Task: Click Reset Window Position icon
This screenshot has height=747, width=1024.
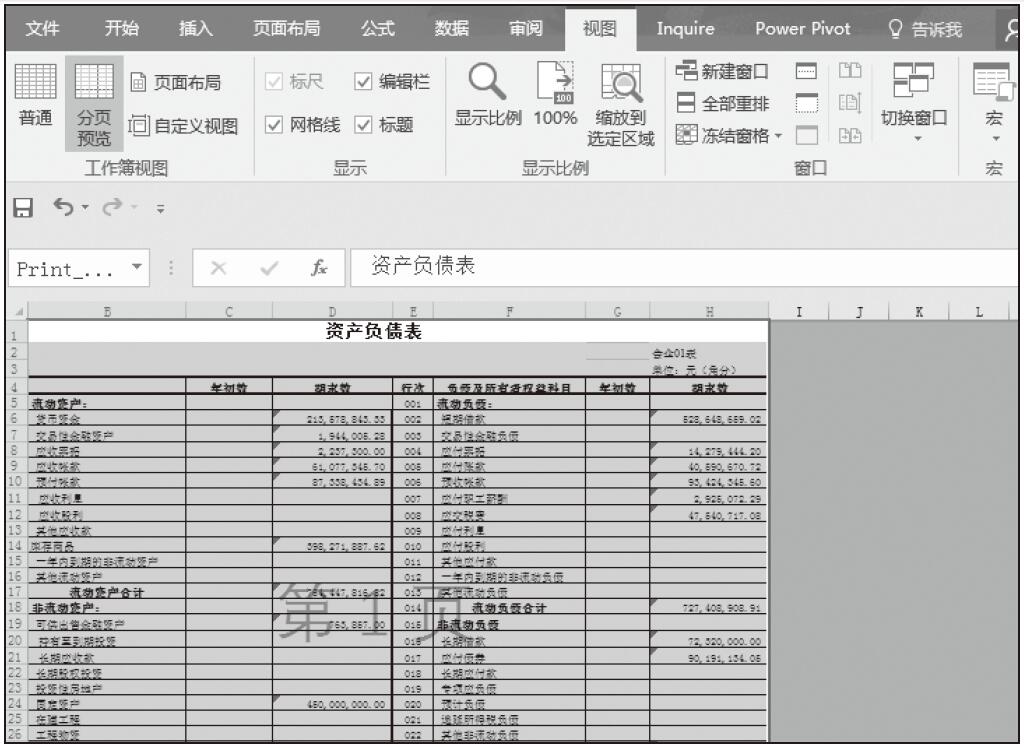Action: tap(850, 135)
